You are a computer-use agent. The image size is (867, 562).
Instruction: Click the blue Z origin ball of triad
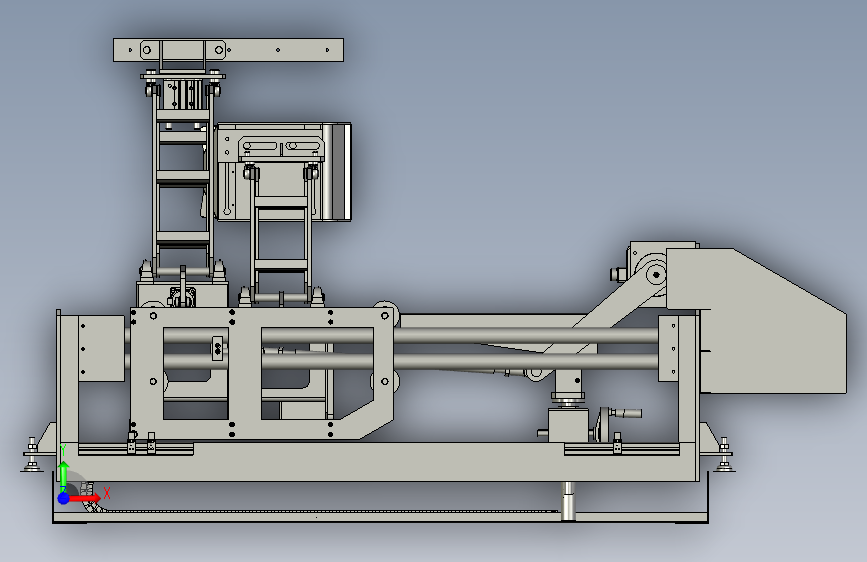tap(64, 498)
